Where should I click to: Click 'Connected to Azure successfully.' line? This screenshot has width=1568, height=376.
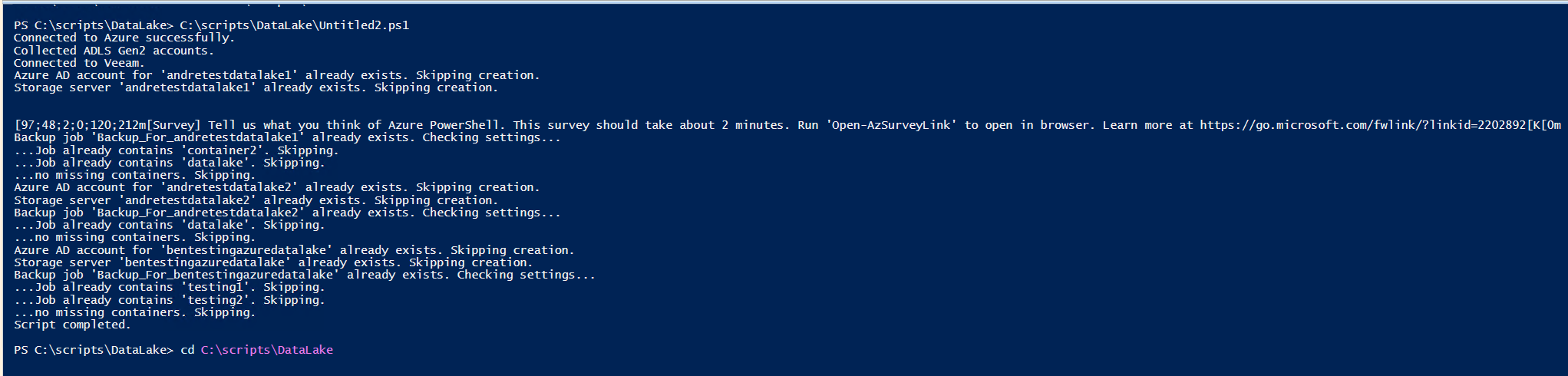[x=124, y=38]
